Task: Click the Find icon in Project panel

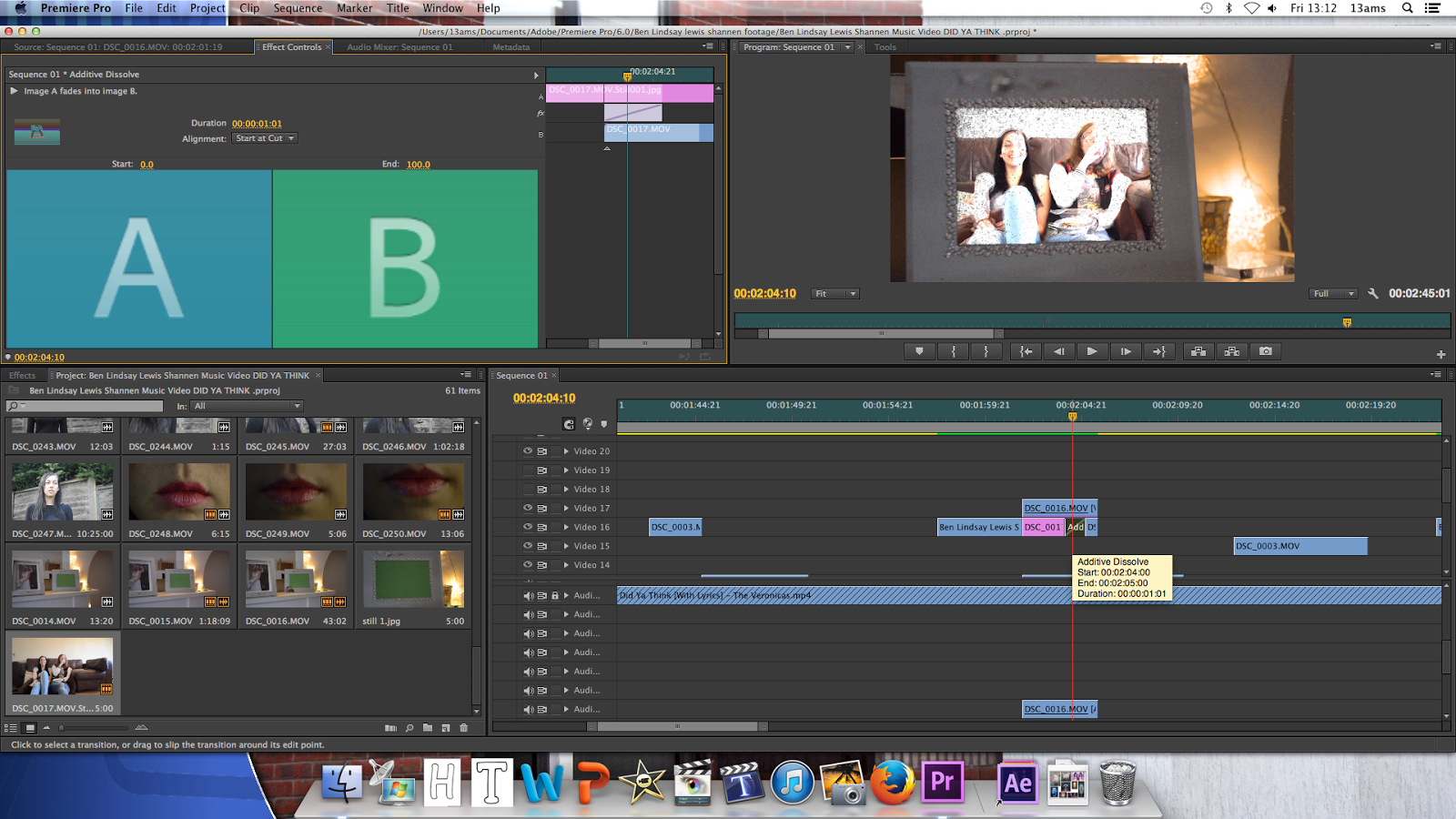Action: pyautogui.click(x=409, y=728)
